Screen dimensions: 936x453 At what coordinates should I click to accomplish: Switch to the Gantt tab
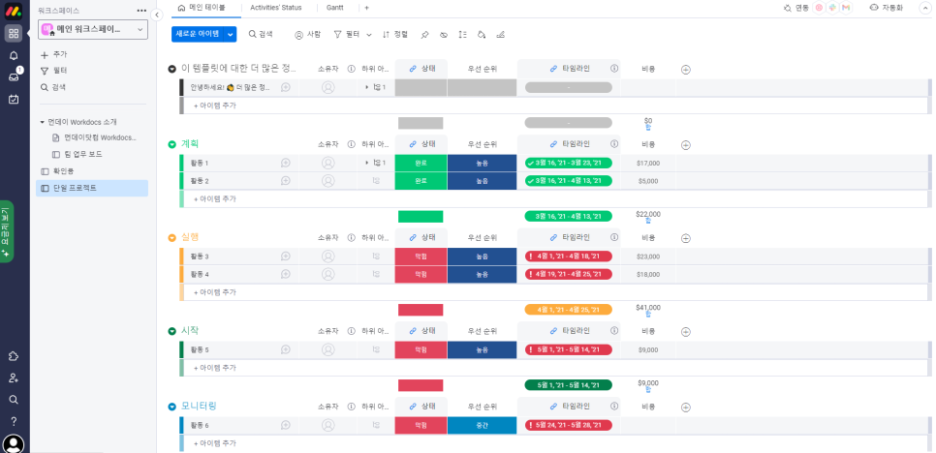pyautogui.click(x=335, y=7)
